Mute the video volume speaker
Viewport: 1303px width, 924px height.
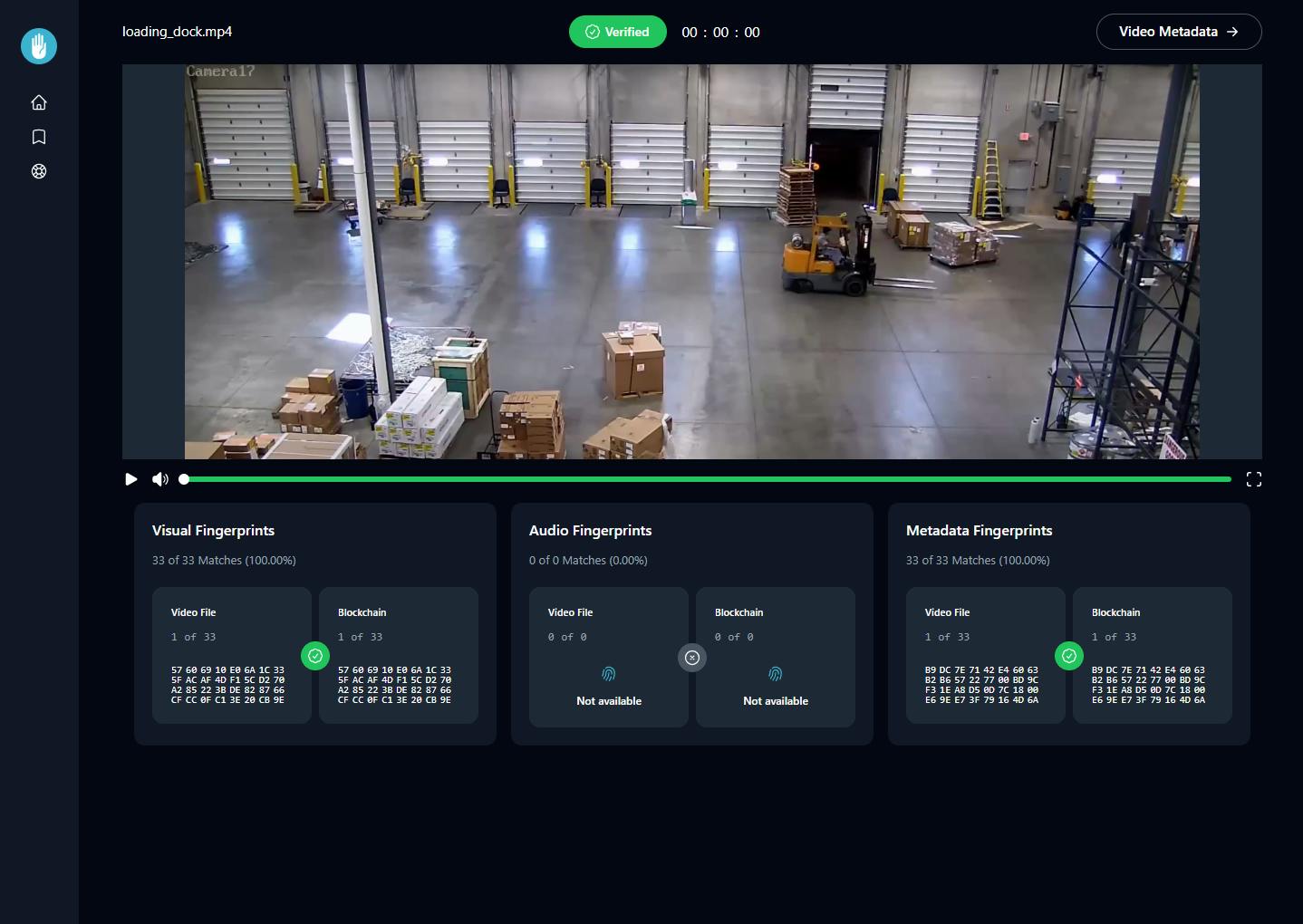tap(160, 479)
